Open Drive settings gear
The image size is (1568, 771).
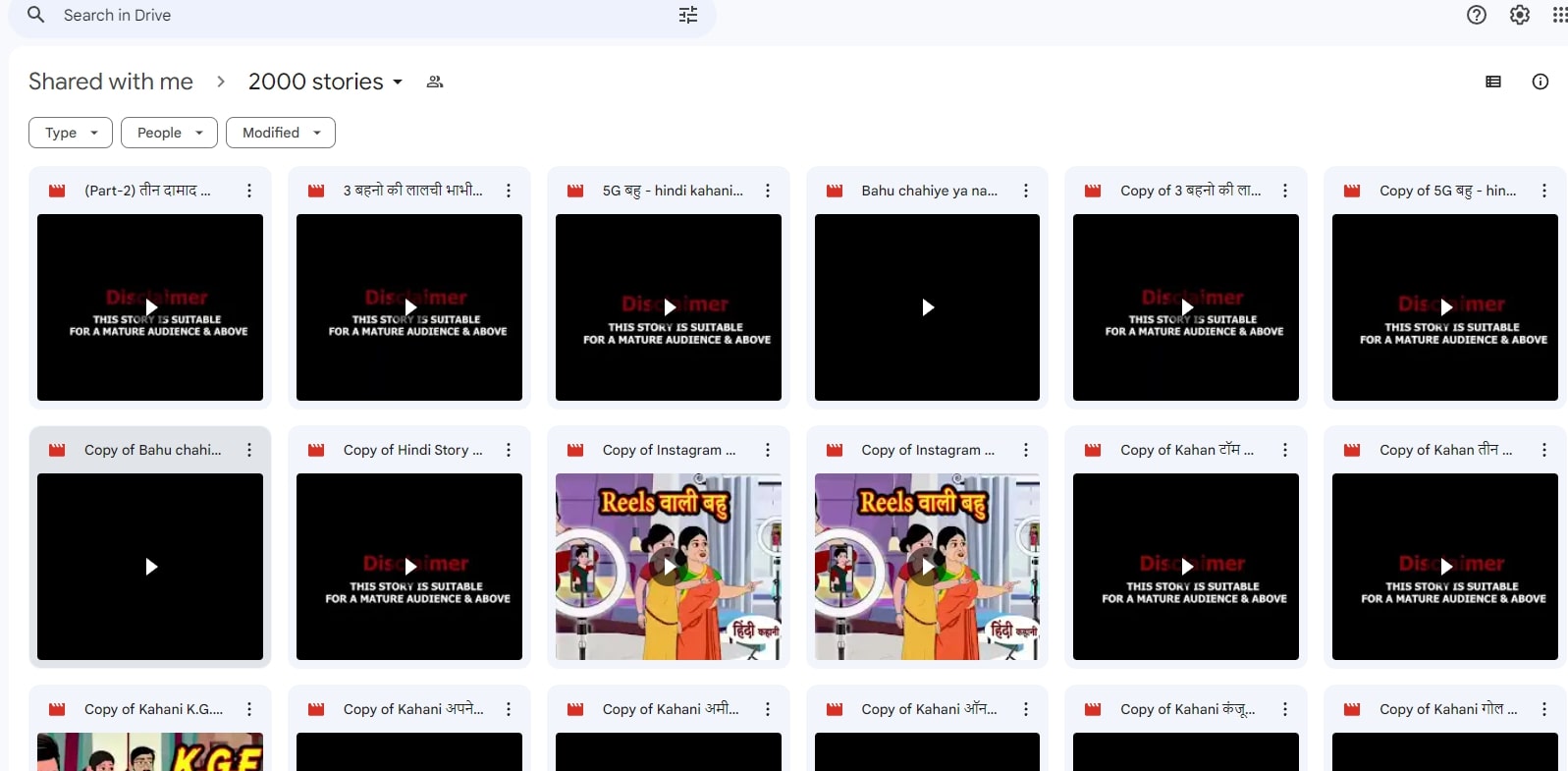click(1519, 15)
